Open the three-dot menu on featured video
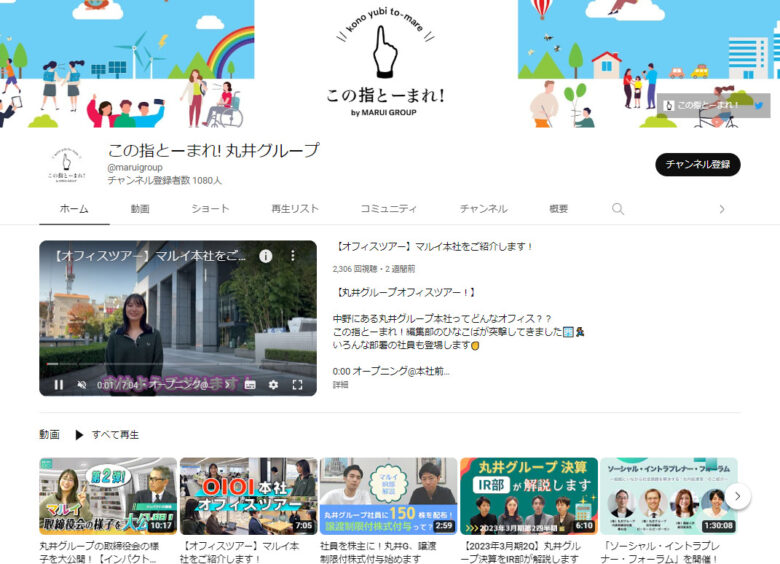 pos(292,256)
